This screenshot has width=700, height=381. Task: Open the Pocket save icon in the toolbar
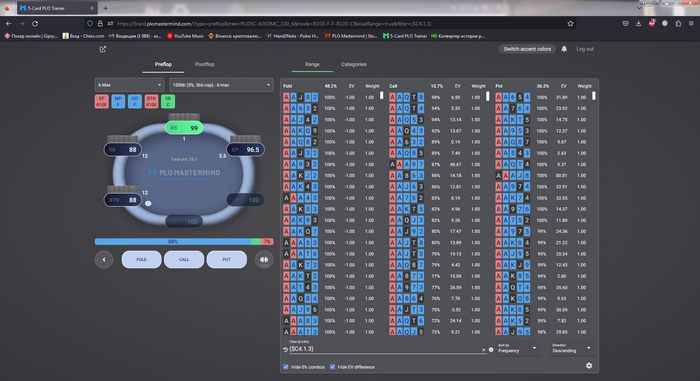[x=625, y=24]
